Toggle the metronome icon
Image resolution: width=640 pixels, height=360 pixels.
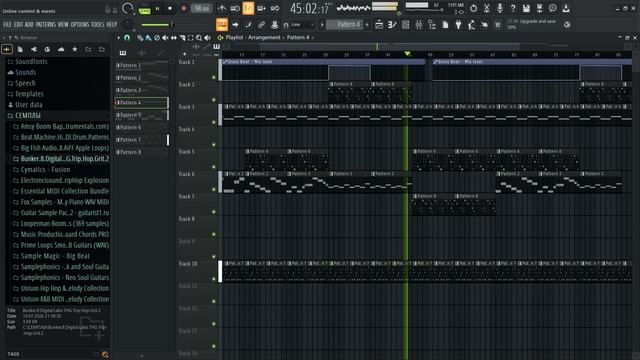222,8
